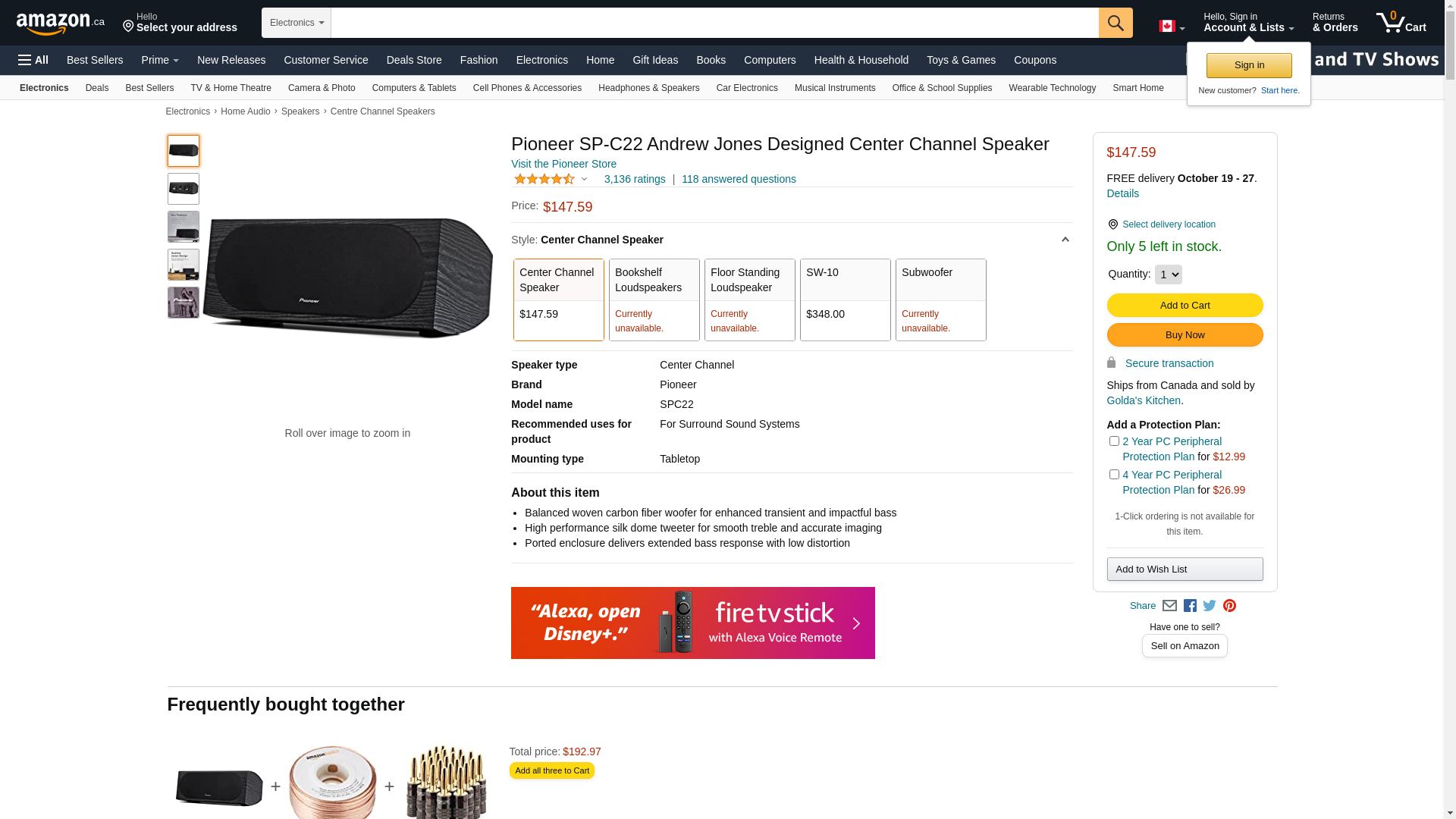
Task: Visit the Pioneer Store link
Action: pos(563,164)
